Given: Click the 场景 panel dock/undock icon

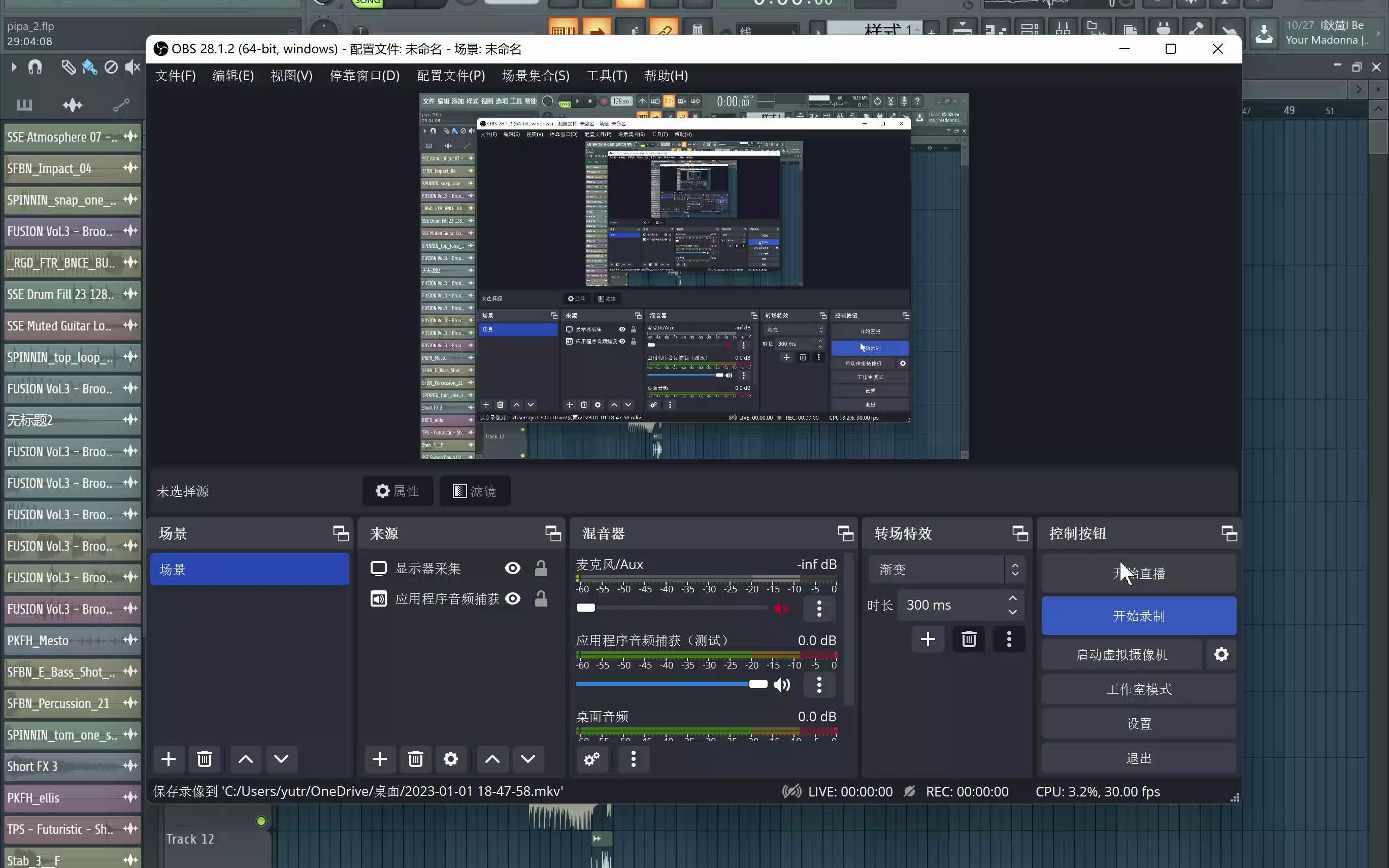Looking at the screenshot, I should coord(340,533).
